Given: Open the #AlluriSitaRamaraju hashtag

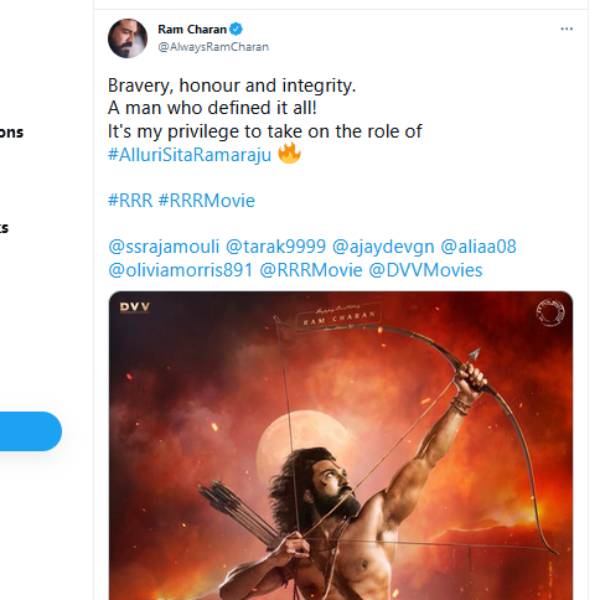Looking at the screenshot, I should (189, 155).
